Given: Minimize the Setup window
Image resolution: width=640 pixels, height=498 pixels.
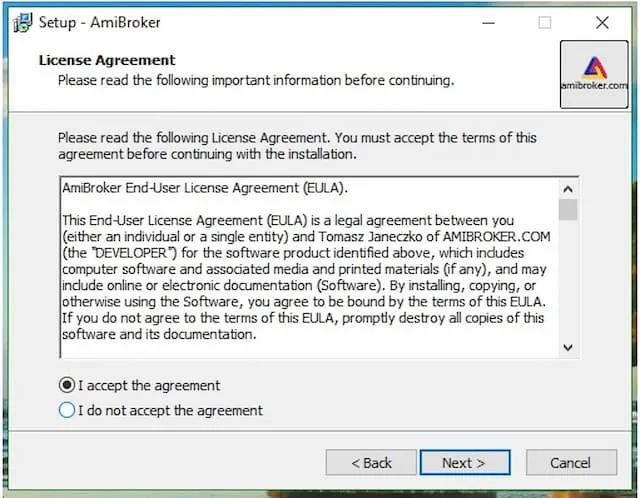Looking at the screenshot, I should click(x=486, y=22).
